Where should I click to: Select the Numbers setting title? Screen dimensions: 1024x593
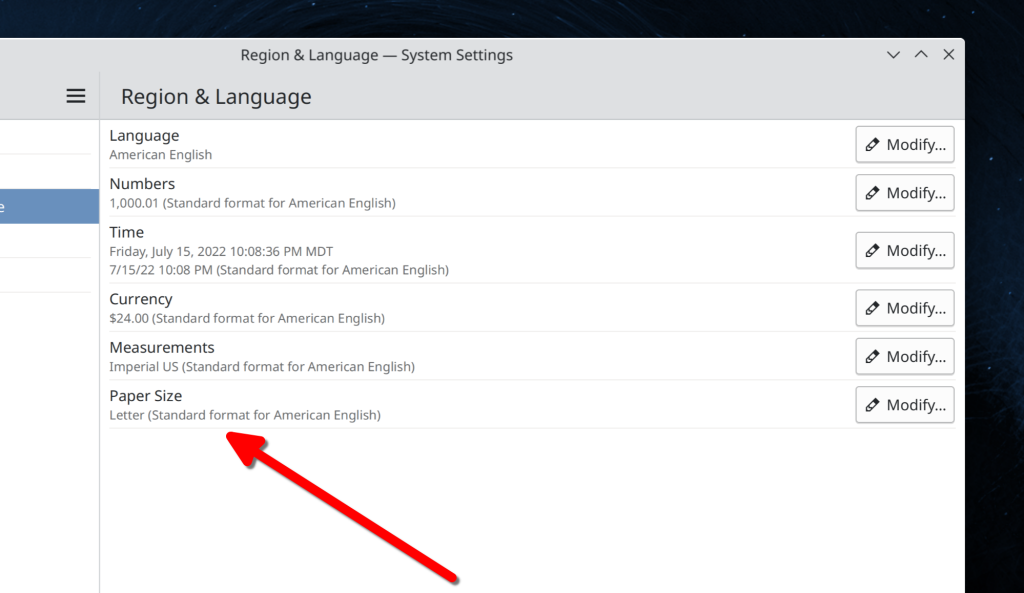point(142,184)
